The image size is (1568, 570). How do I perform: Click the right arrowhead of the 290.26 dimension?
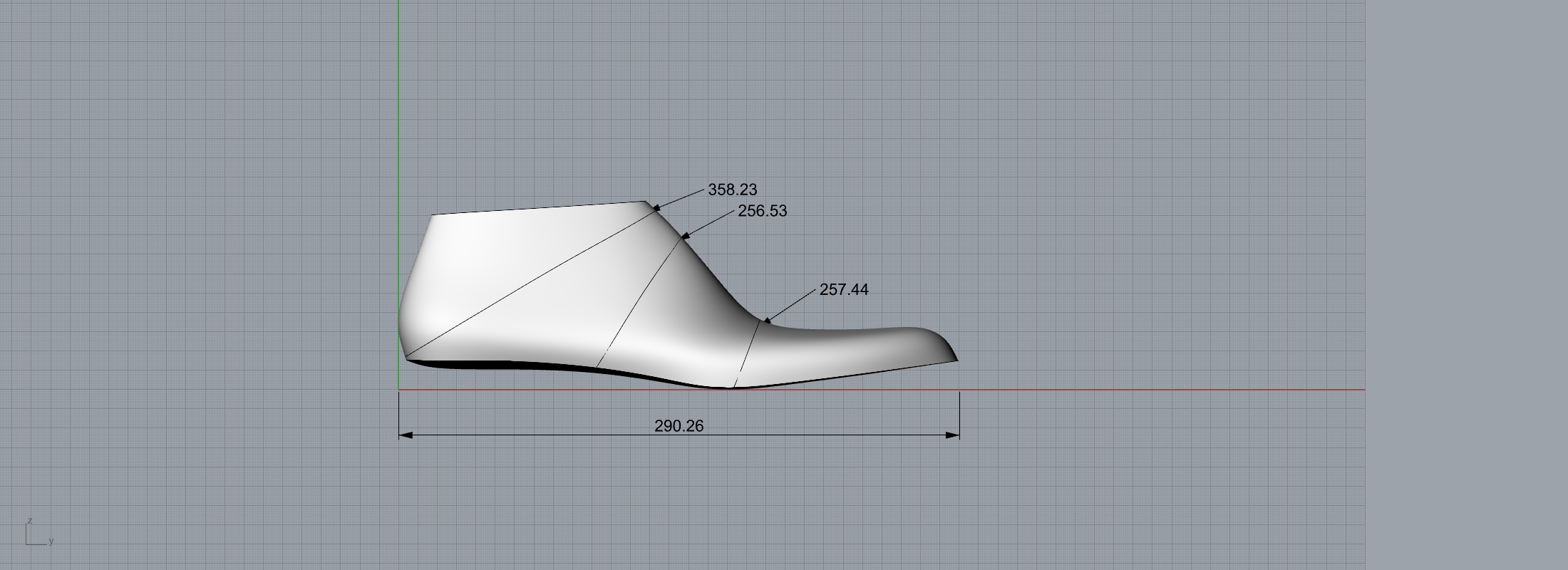tap(953, 435)
